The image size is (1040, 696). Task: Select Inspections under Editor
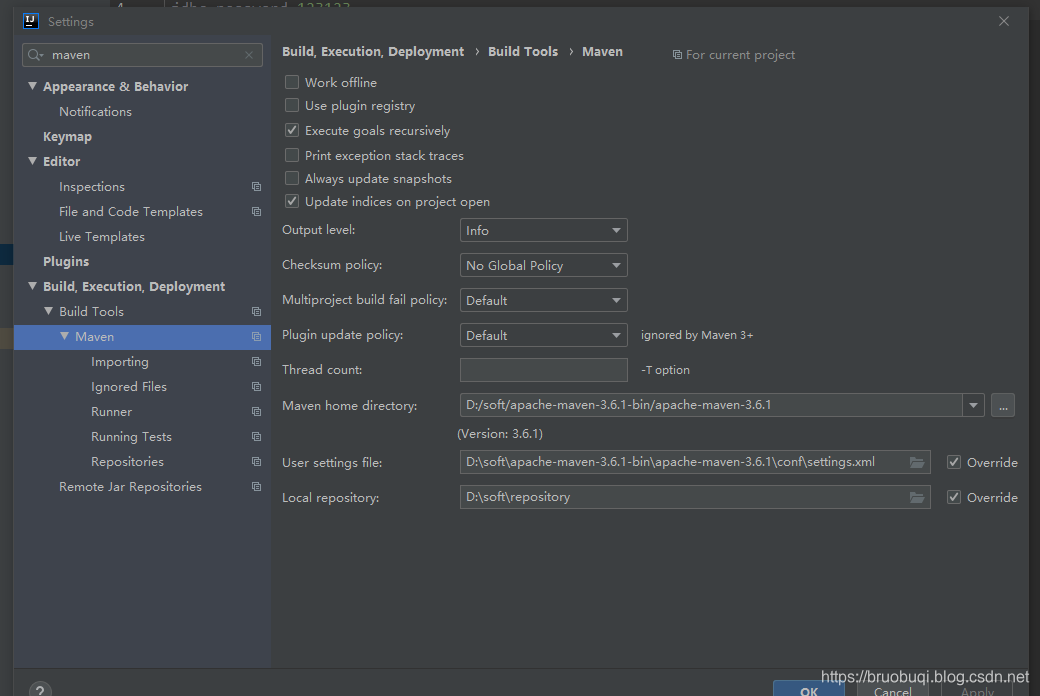[x=92, y=187]
